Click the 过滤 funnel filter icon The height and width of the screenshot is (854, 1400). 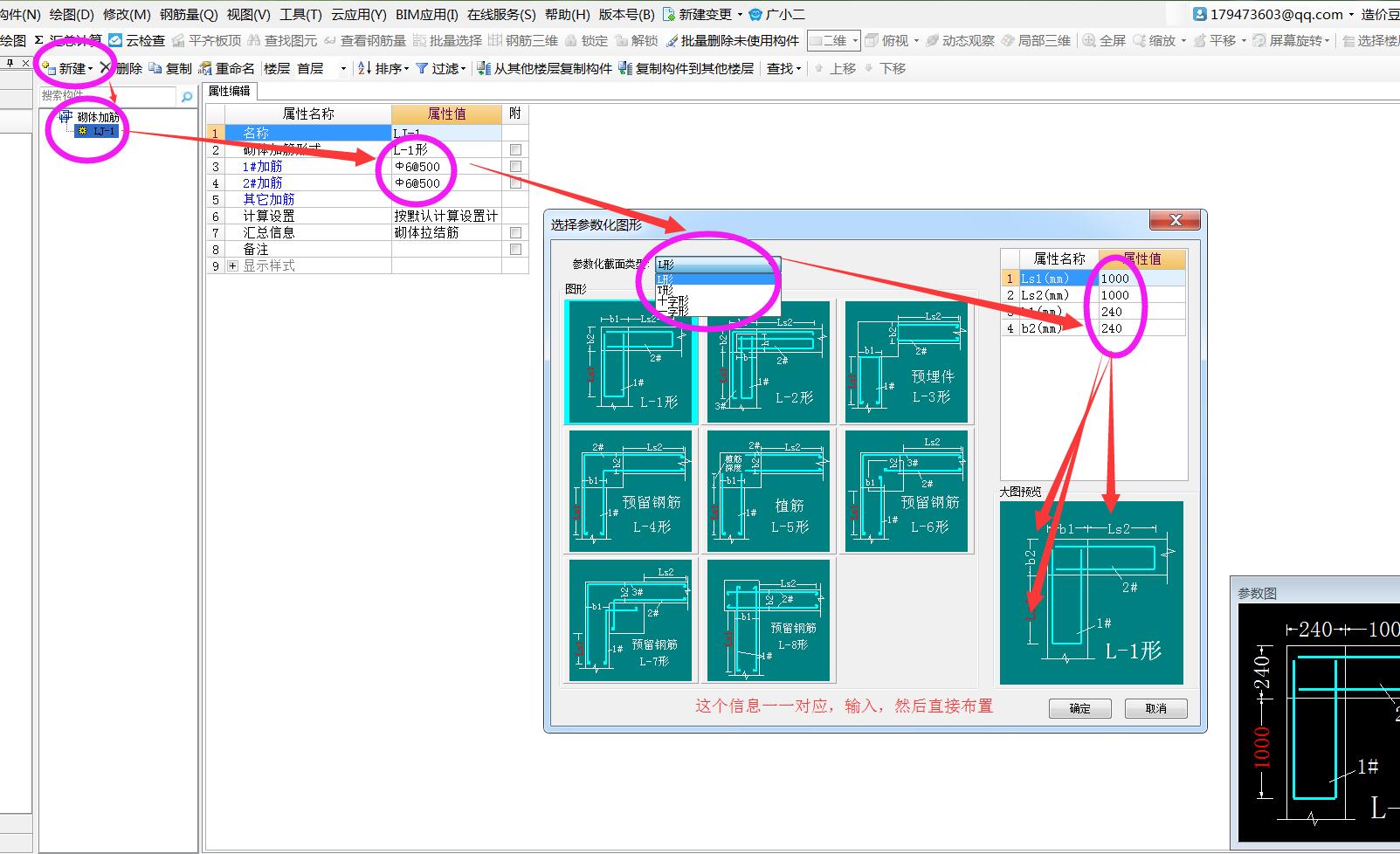[x=422, y=68]
